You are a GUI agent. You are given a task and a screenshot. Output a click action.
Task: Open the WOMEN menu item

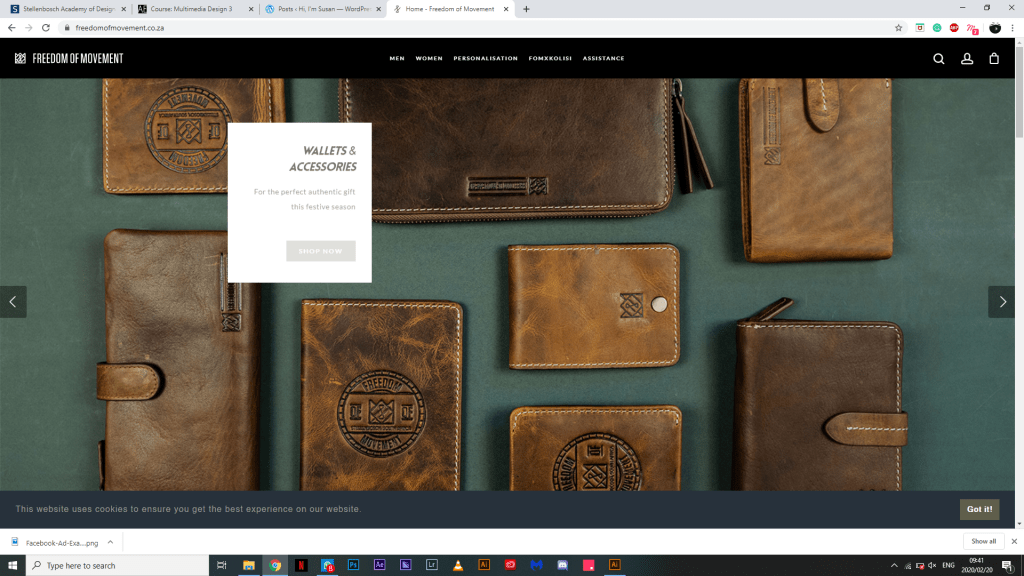tap(429, 59)
